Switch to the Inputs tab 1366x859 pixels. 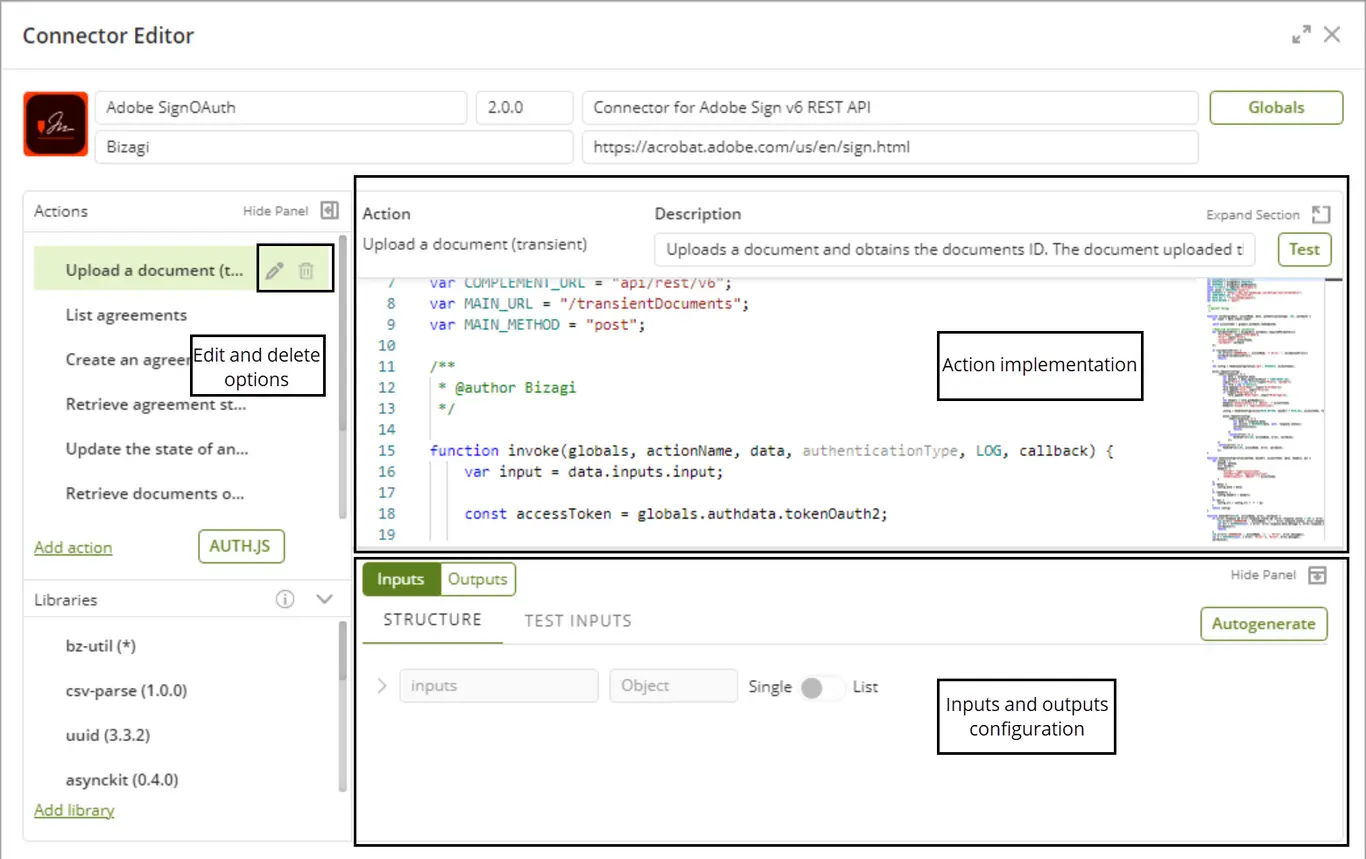[x=401, y=579]
